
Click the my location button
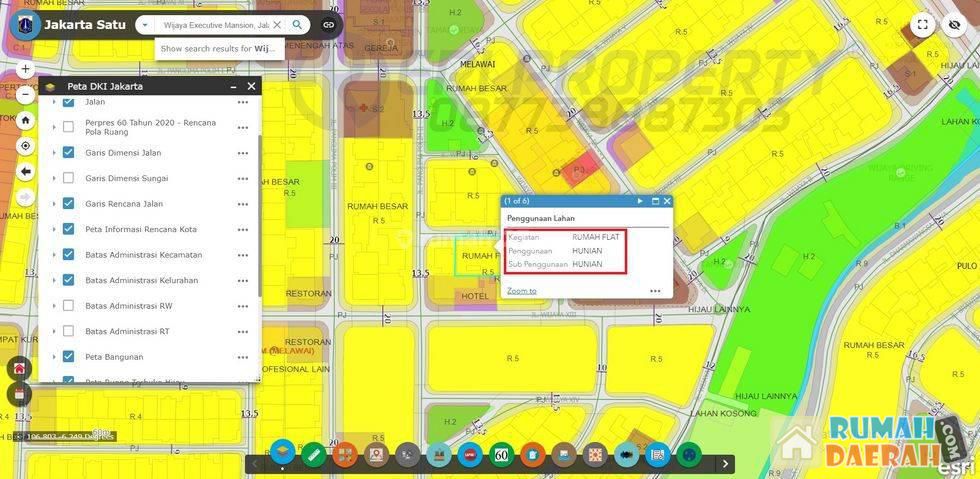click(x=25, y=146)
